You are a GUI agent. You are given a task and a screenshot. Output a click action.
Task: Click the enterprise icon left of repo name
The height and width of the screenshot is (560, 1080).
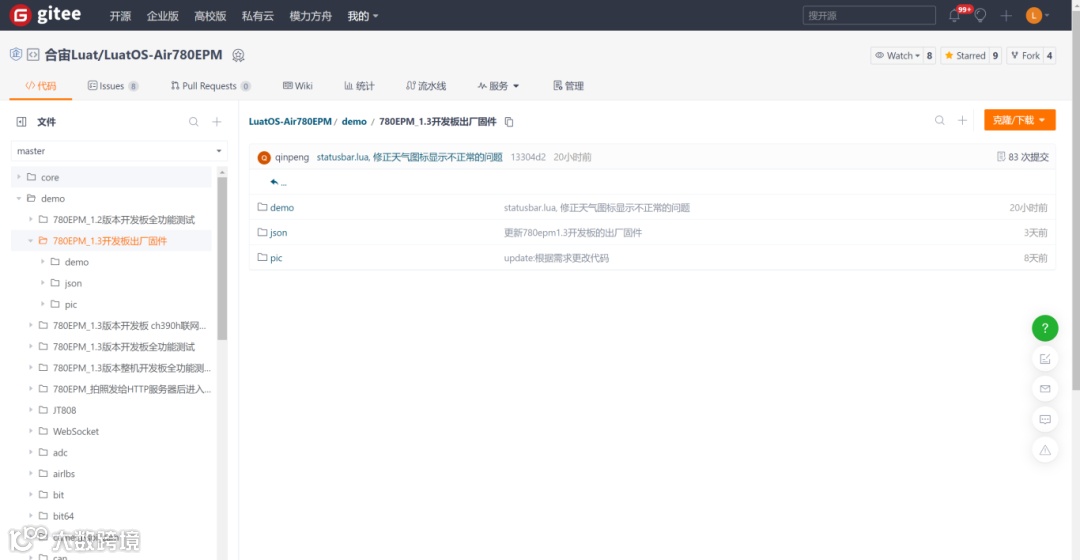16,54
